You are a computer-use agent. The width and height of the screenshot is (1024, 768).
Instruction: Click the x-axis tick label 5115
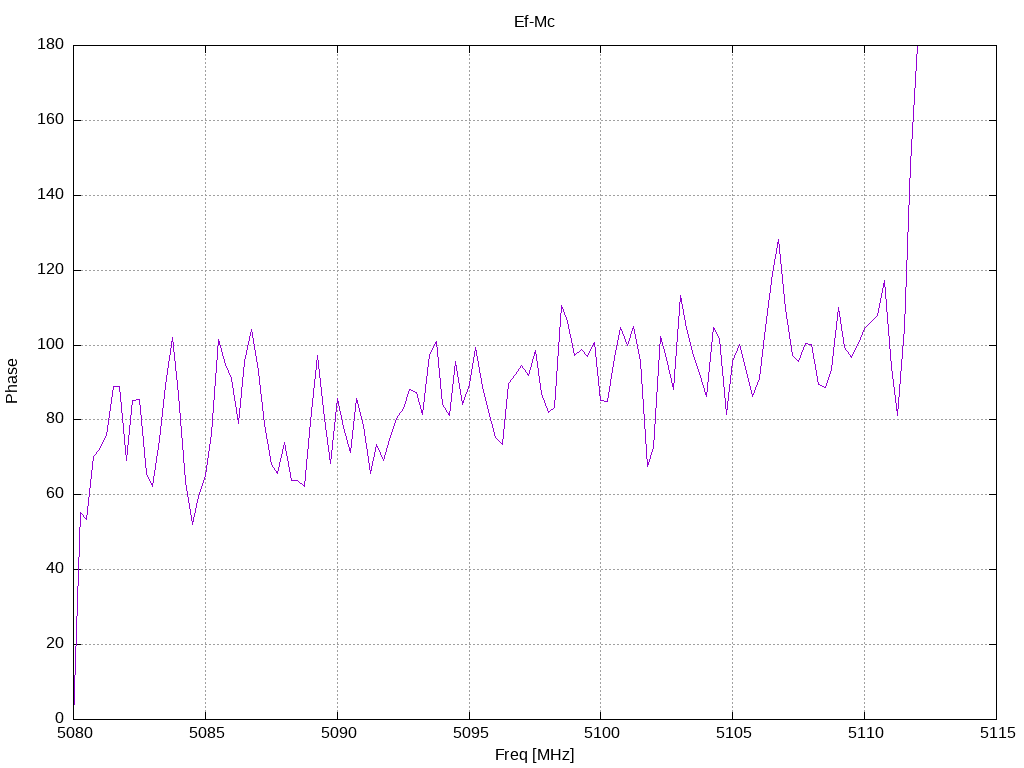[x=997, y=733]
